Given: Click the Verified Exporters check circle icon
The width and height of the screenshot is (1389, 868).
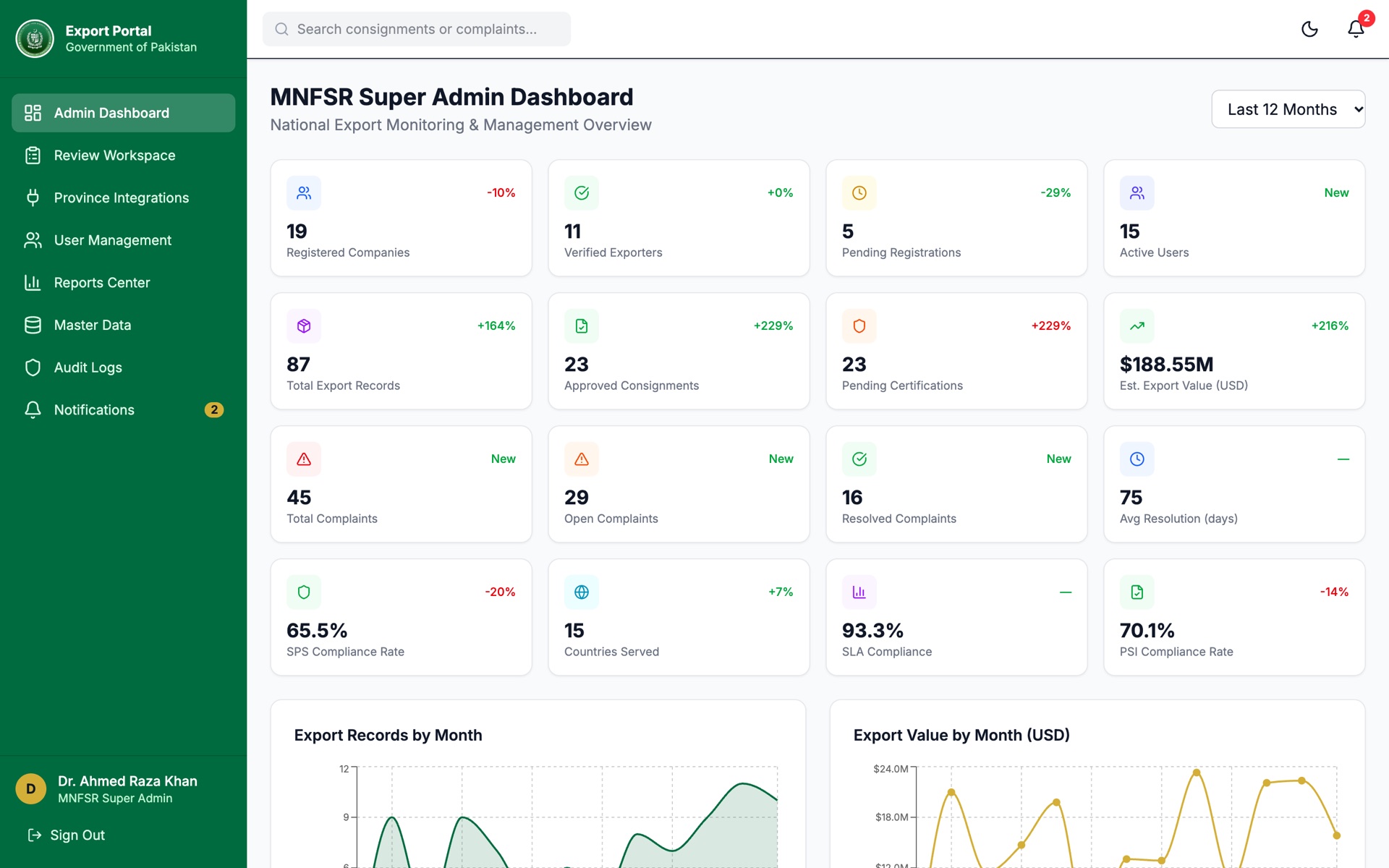Looking at the screenshot, I should (582, 193).
